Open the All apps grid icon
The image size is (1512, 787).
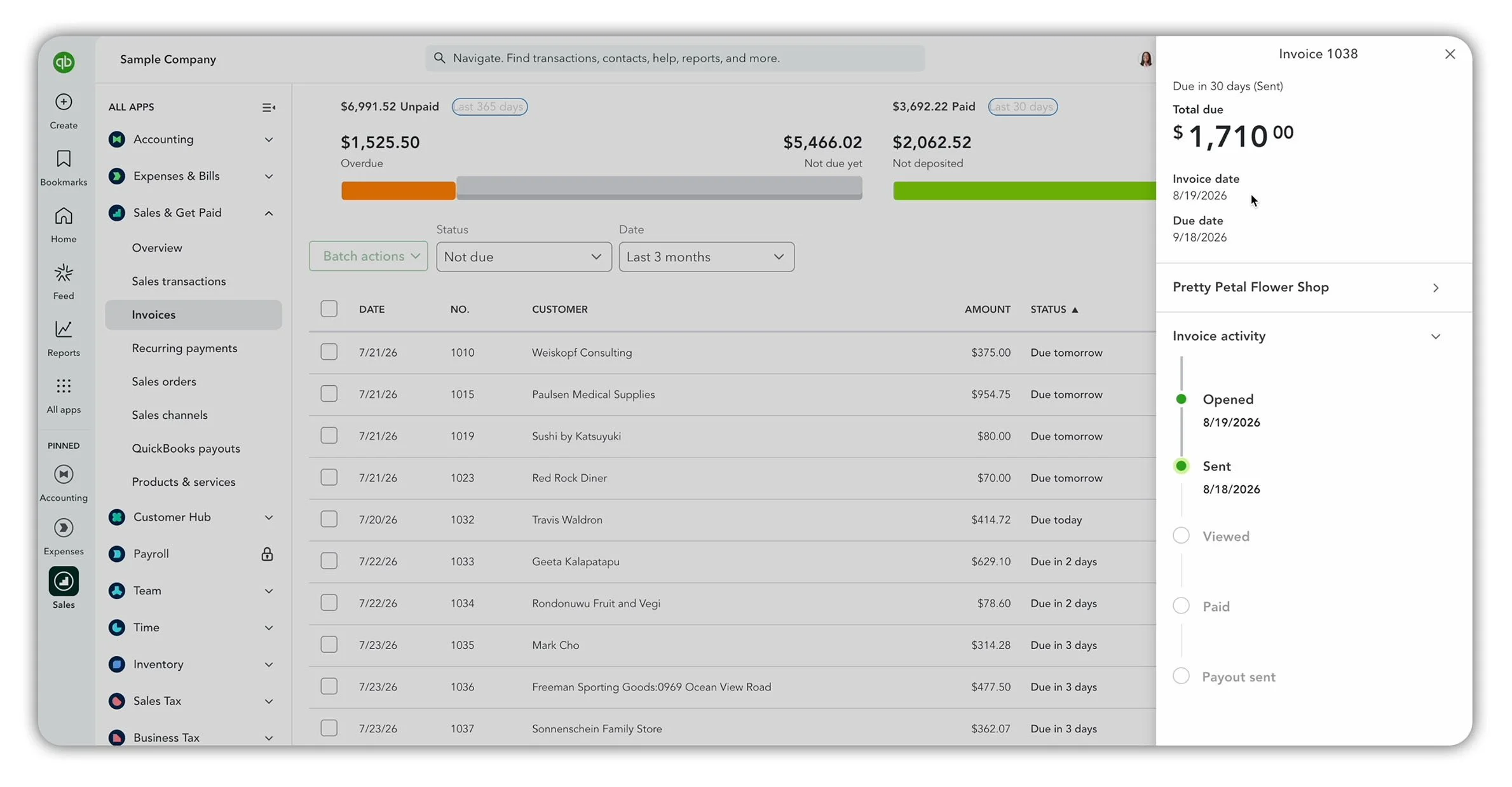point(64,386)
